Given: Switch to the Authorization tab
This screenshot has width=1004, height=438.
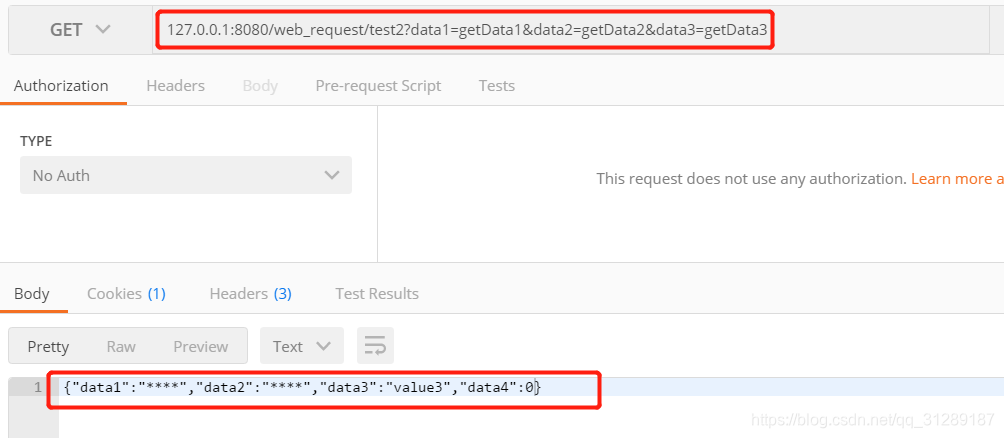Looking at the screenshot, I should (61, 86).
